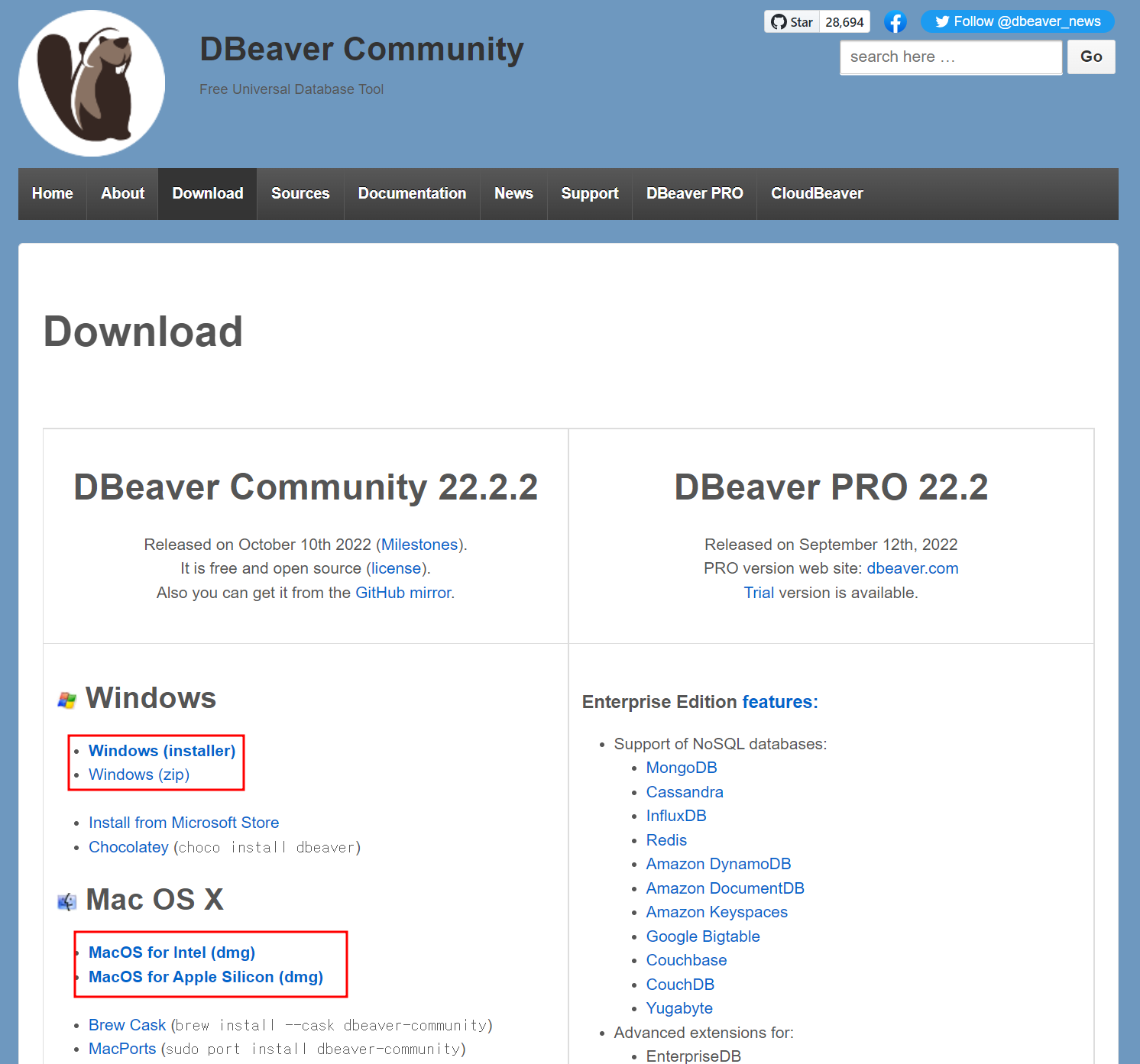Open the Cassandra link
The height and width of the screenshot is (1064, 1140).
coord(685,792)
